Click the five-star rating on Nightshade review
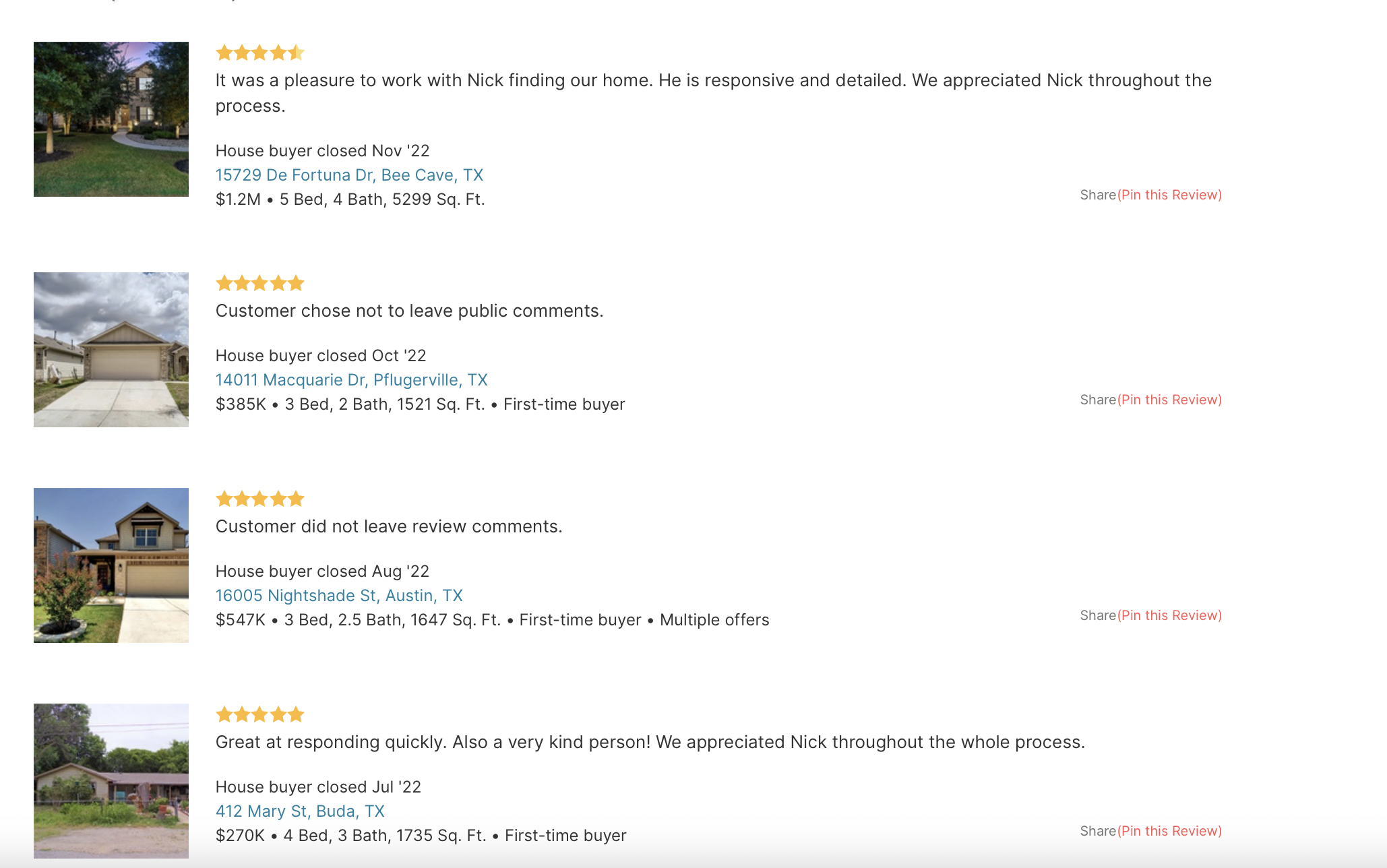 coord(260,499)
